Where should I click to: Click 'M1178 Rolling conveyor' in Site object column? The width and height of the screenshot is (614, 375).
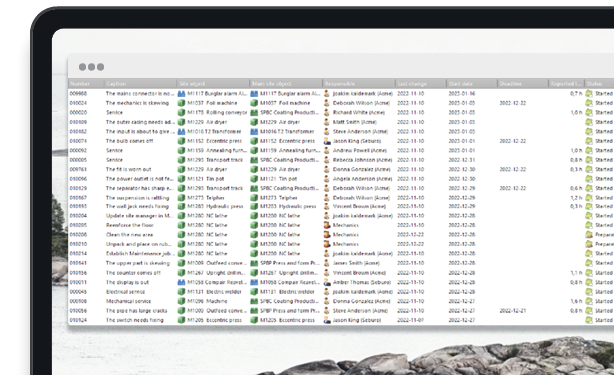pyautogui.click(x=217, y=112)
